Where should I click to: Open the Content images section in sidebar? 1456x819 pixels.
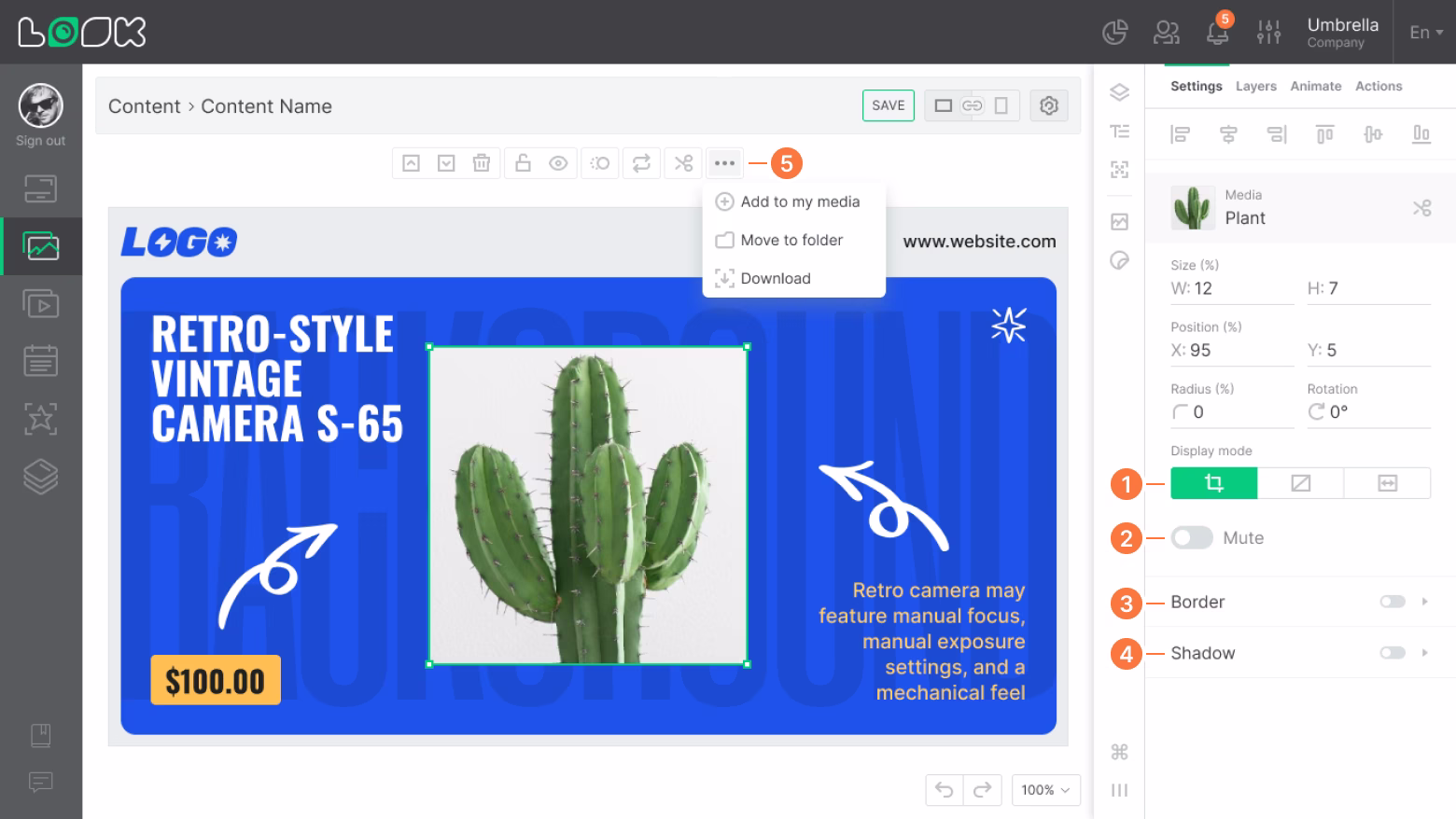(41, 246)
